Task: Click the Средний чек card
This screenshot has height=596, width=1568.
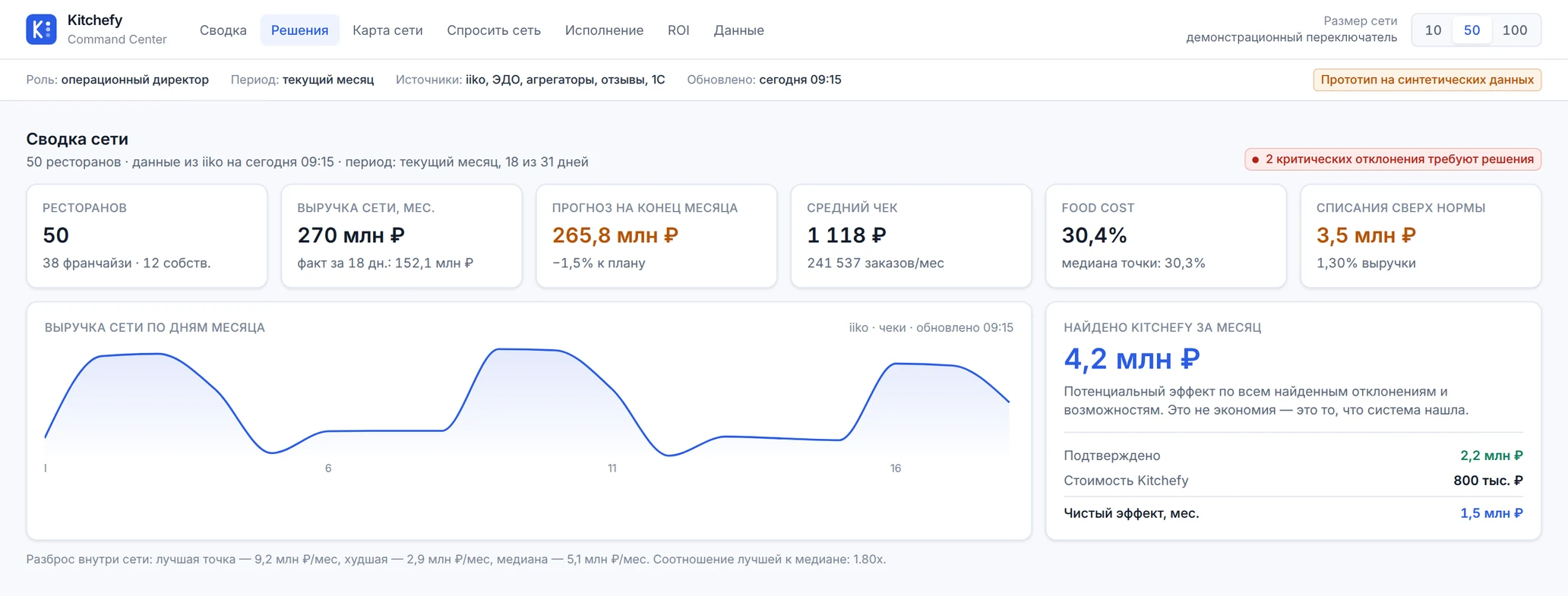Action: (911, 236)
